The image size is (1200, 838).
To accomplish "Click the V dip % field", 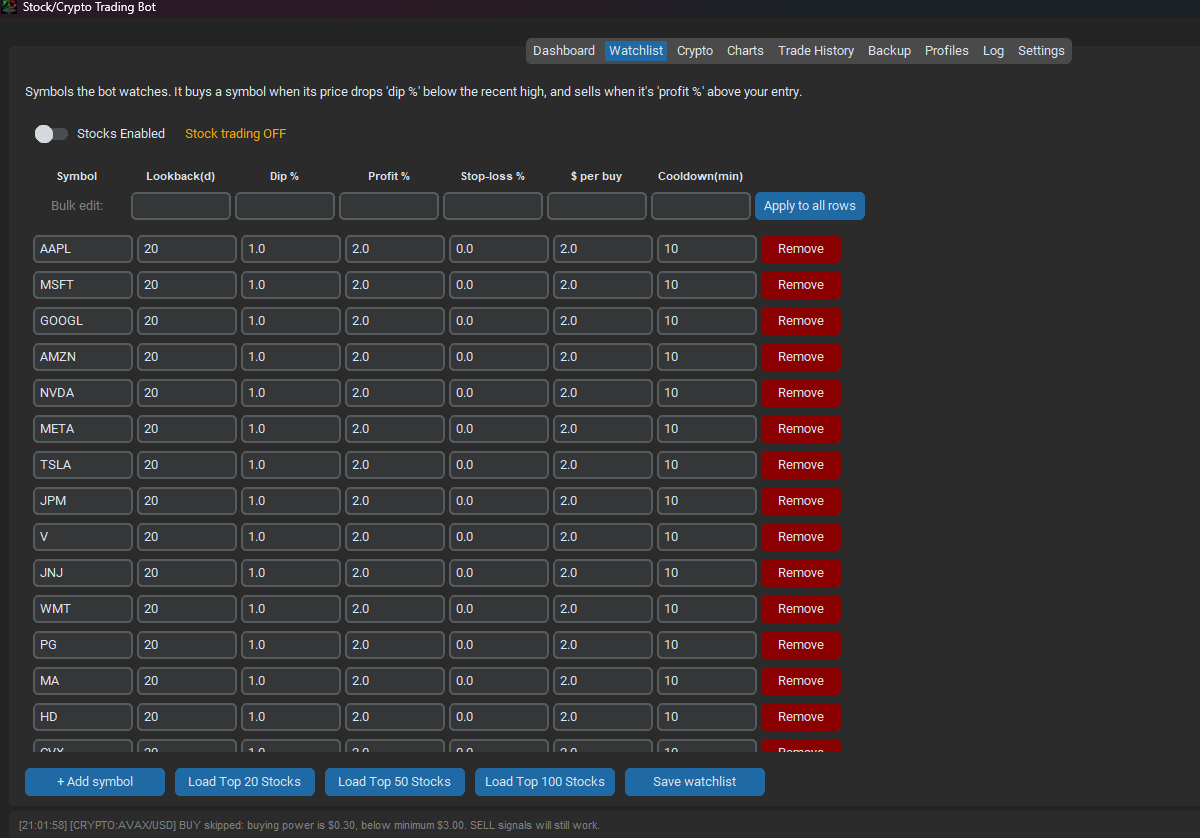I will point(291,537).
